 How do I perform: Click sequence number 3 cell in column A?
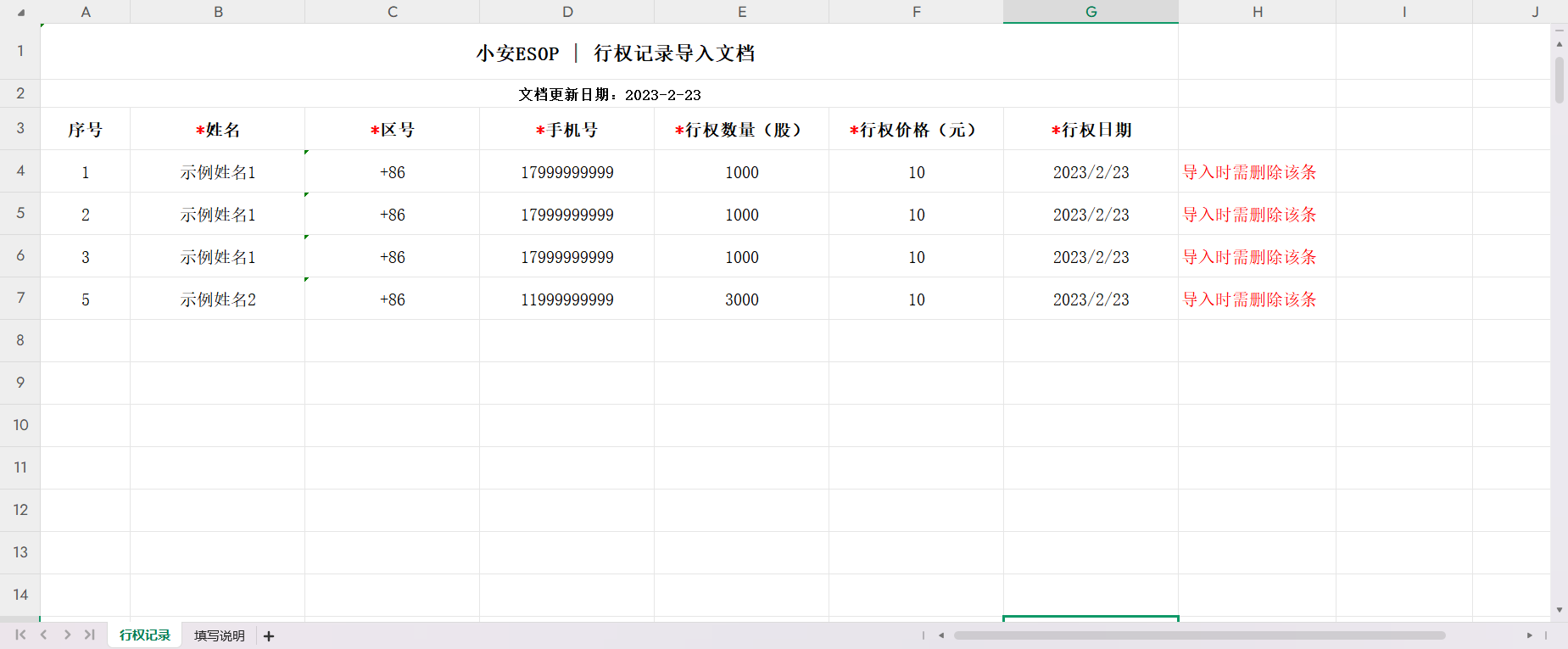coord(86,256)
